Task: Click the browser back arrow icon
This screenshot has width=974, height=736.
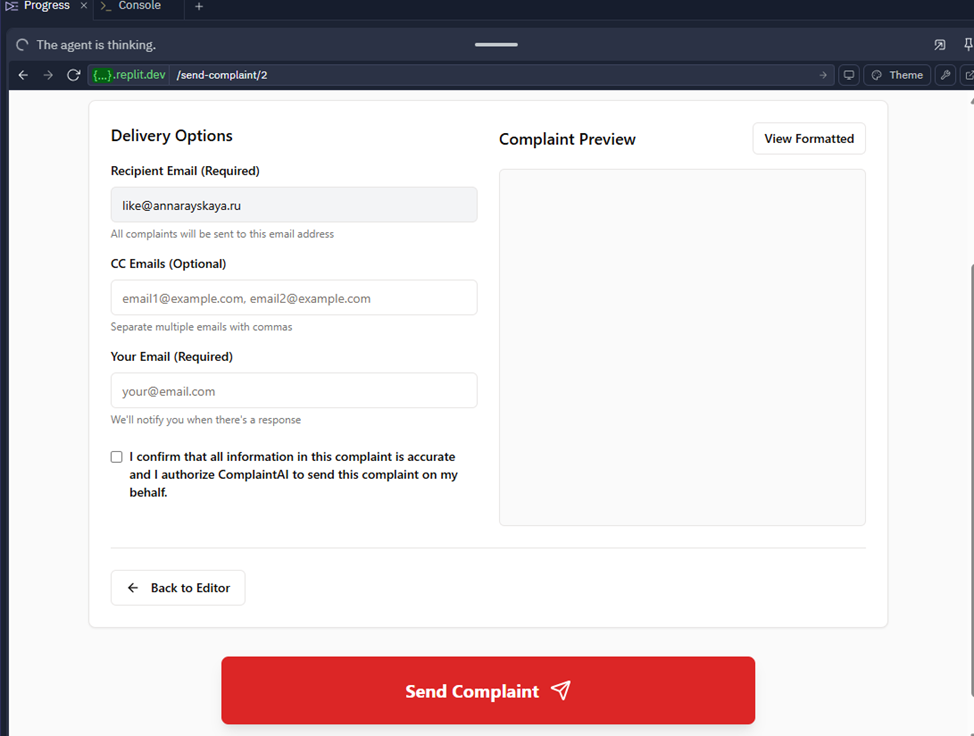Action: [23, 75]
